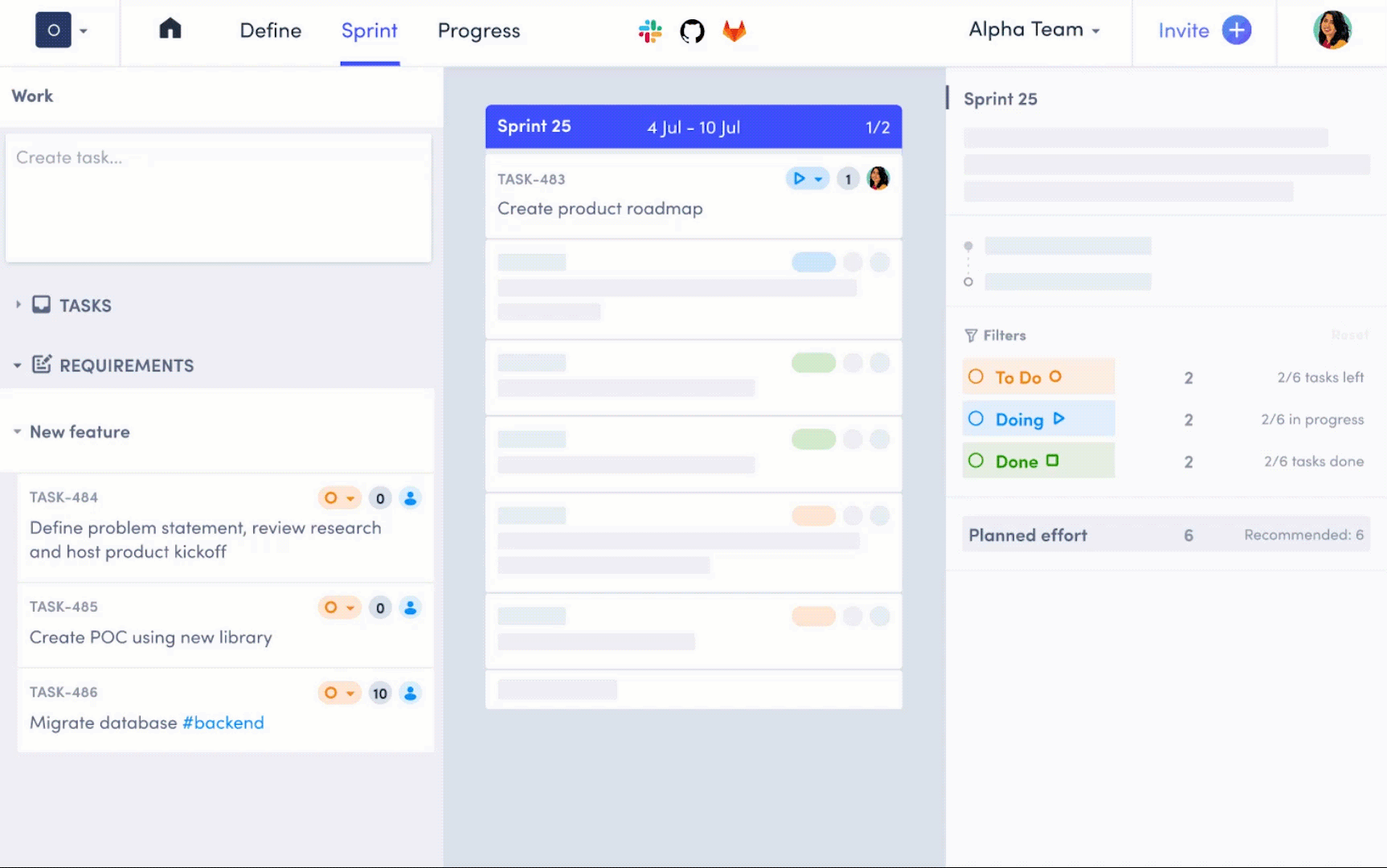
Task: Click the Invite button
Action: (1202, 30)
